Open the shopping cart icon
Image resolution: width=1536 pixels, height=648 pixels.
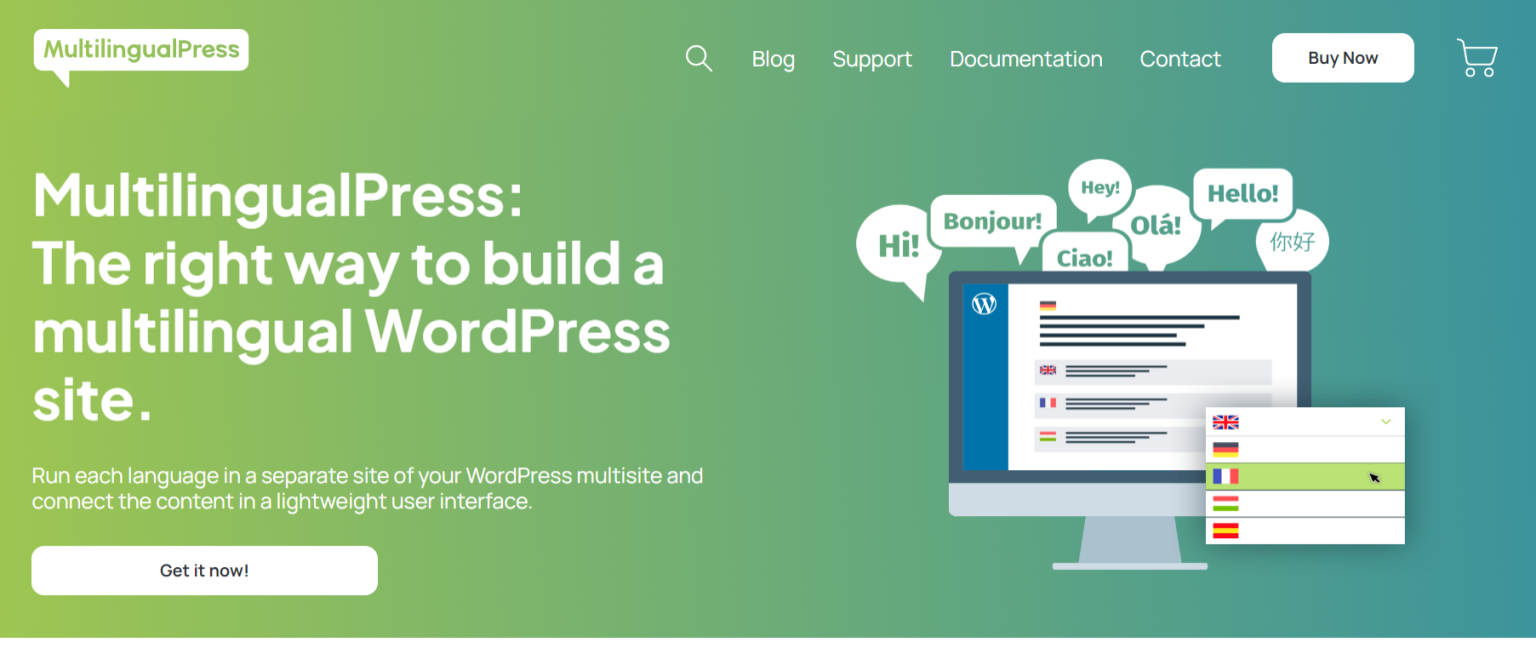(1477, 57)
